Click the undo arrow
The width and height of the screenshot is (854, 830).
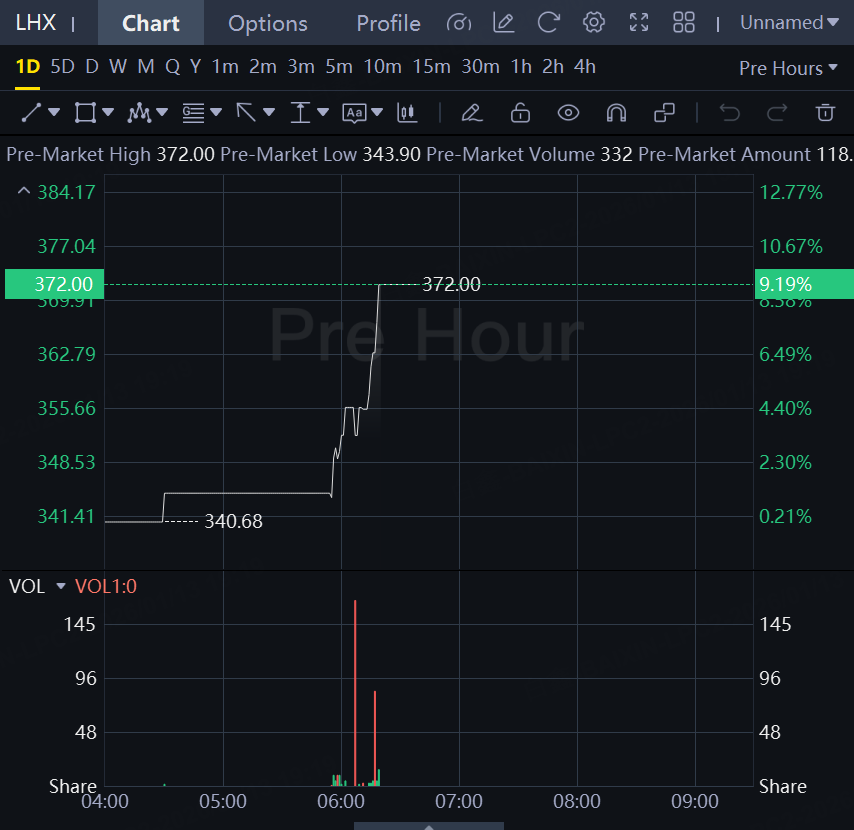tap(729, 113)
